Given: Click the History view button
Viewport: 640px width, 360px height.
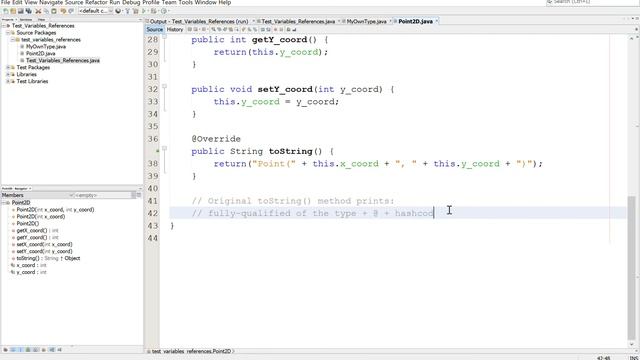Looking at the screenshot, I should pos(175,29).
